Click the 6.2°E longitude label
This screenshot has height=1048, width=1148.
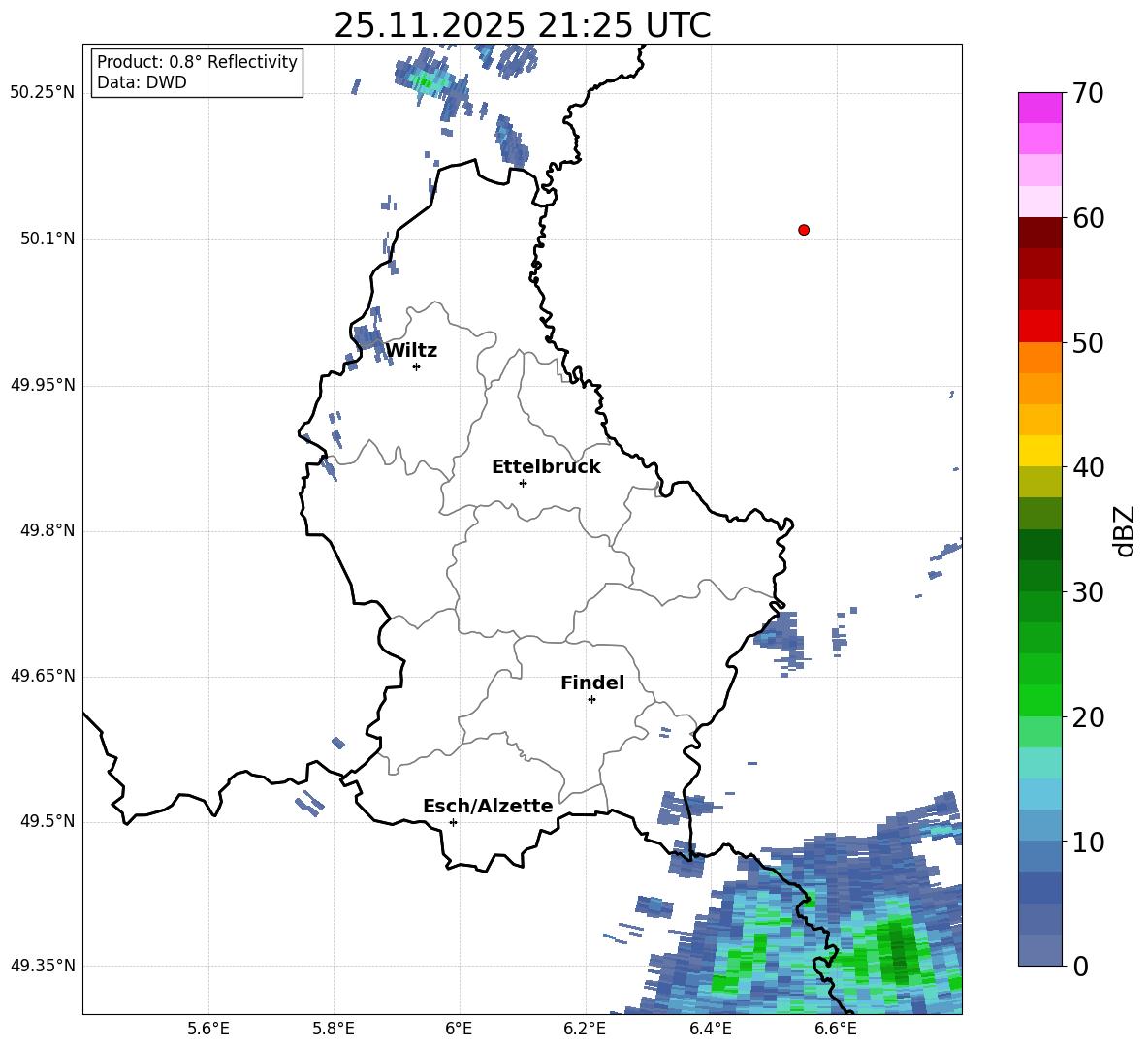click(585, 1029)
